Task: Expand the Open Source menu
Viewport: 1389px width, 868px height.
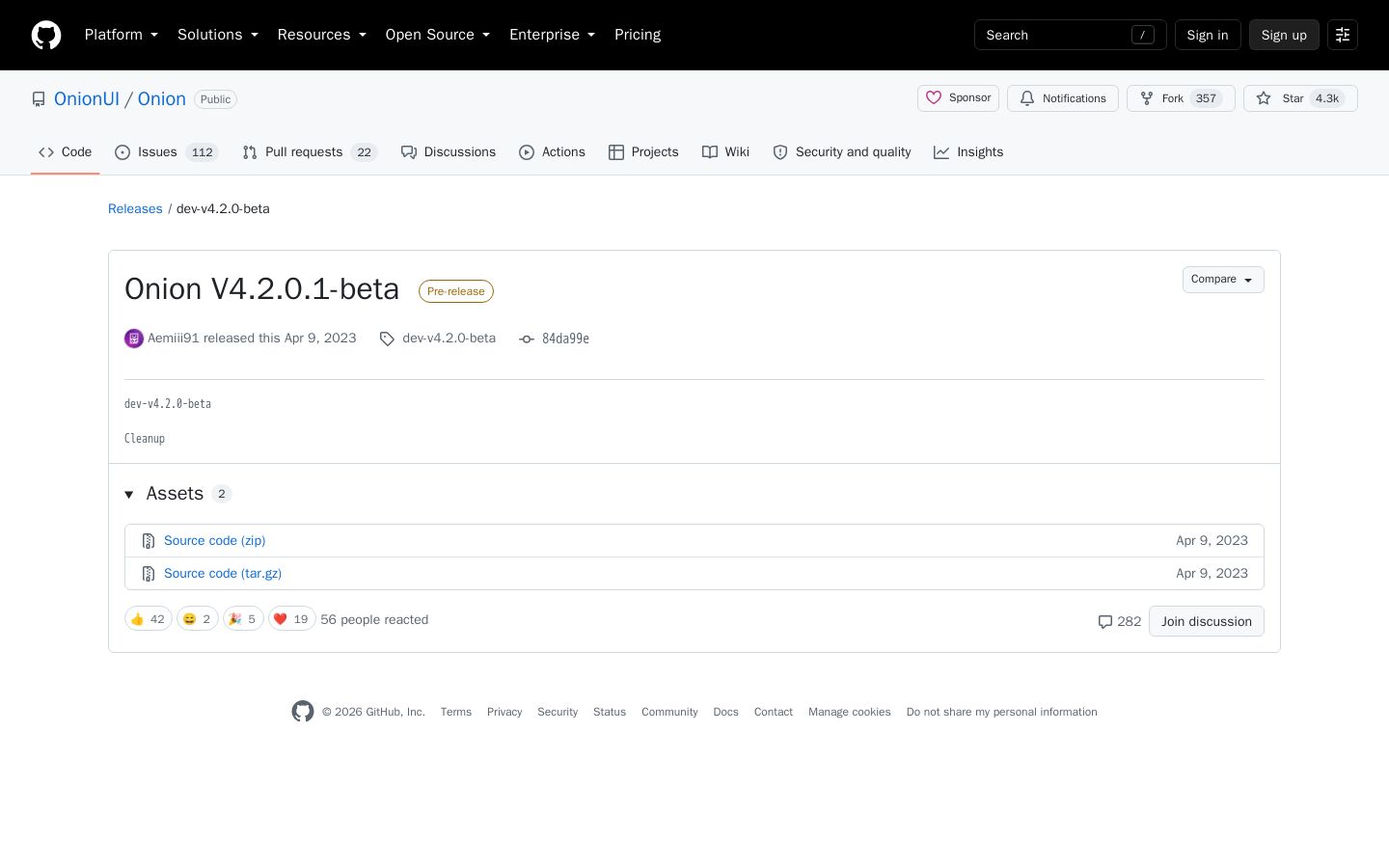Action: pyautogui.click(x=438, y=35)
